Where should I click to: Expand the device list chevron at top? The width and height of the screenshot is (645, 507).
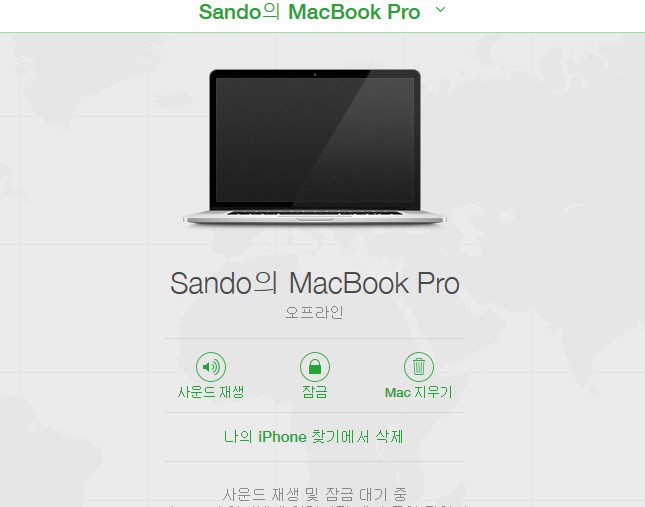coord(440,9)
